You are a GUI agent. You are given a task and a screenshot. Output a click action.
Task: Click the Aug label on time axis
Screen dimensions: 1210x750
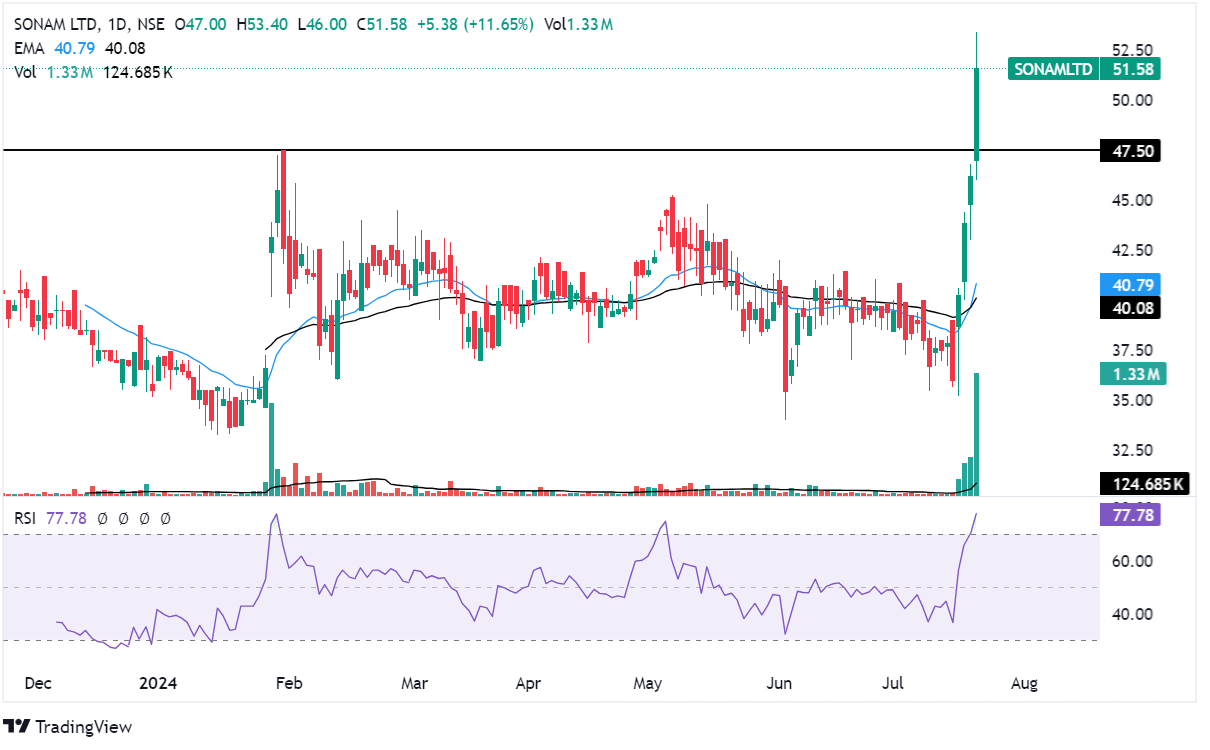tap(1024, 684)
